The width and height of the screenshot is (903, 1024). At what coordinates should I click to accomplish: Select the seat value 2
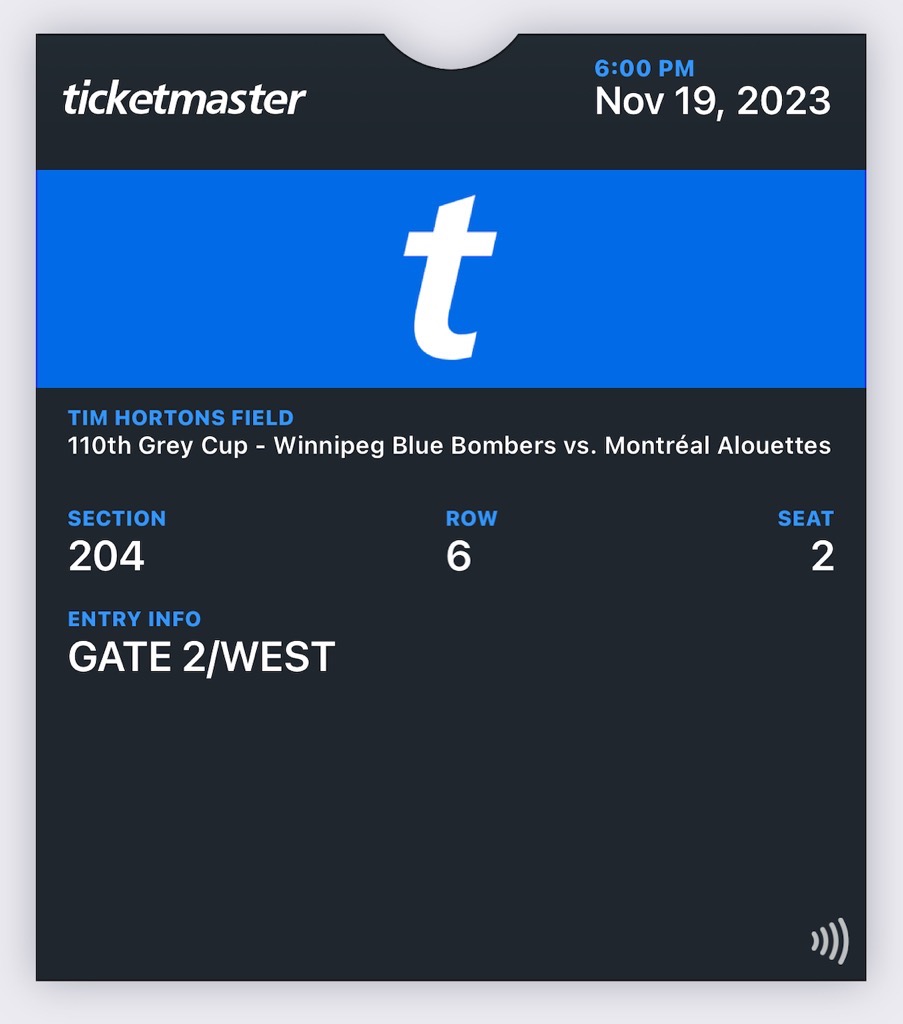[x=822, y=557]
